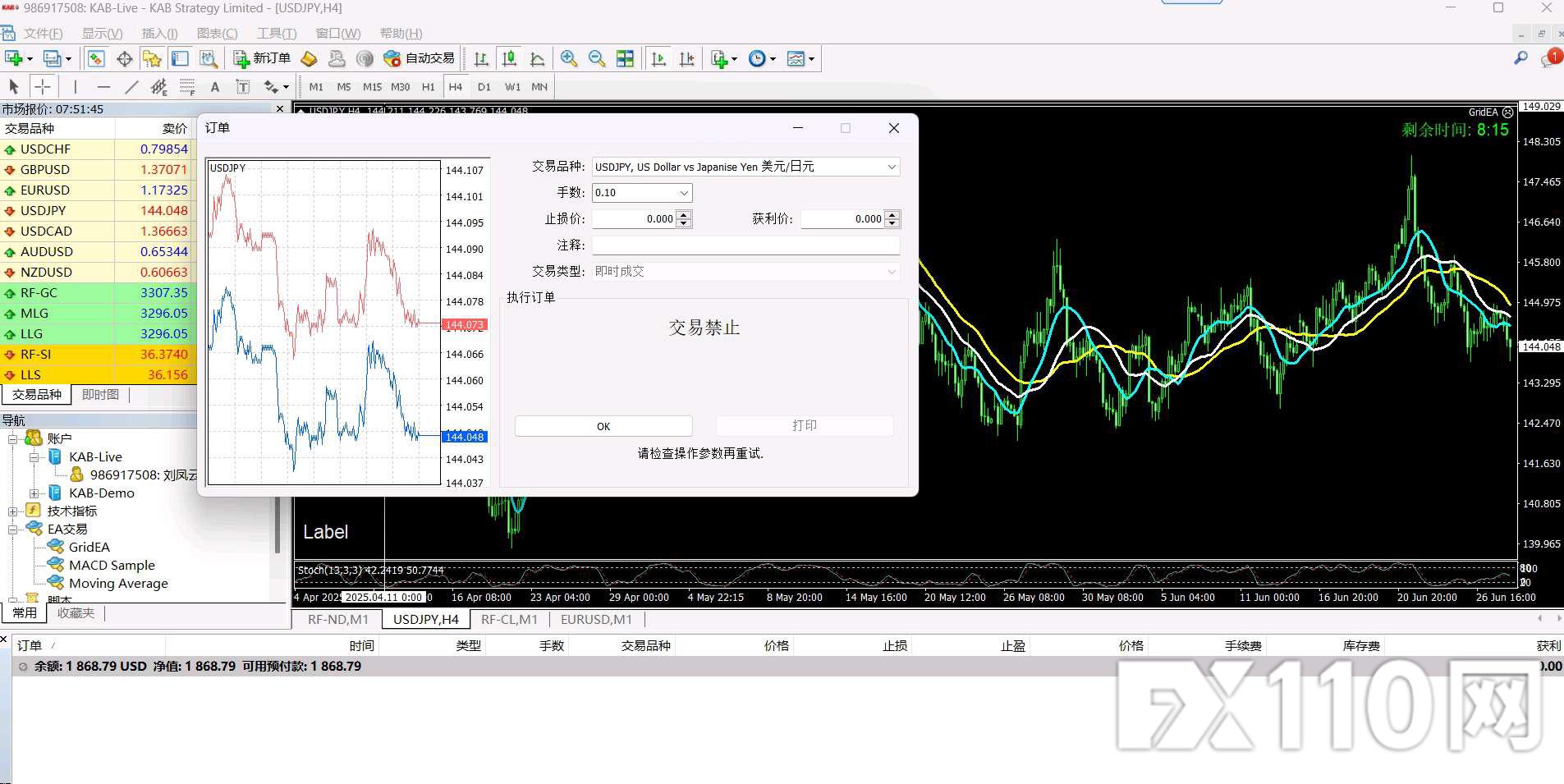Increase the 止损价 stop loss stepper

(685, 215)
